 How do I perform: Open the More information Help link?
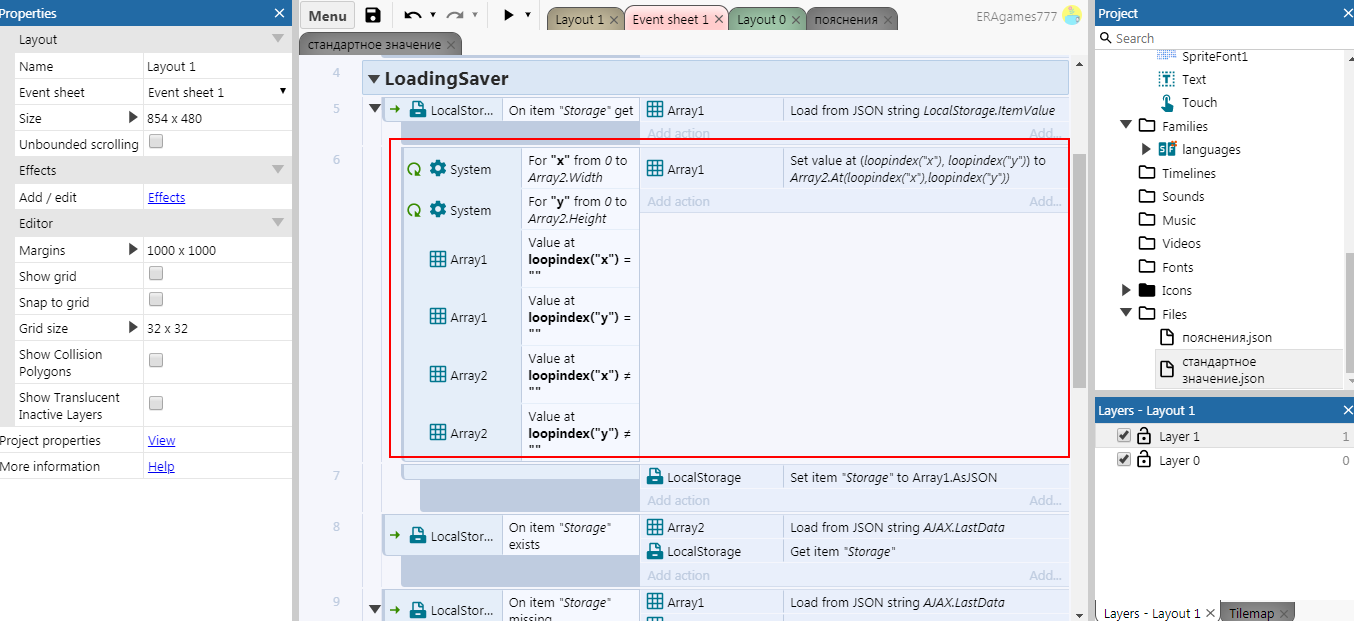pyautogui.click(x=161, y=466)
